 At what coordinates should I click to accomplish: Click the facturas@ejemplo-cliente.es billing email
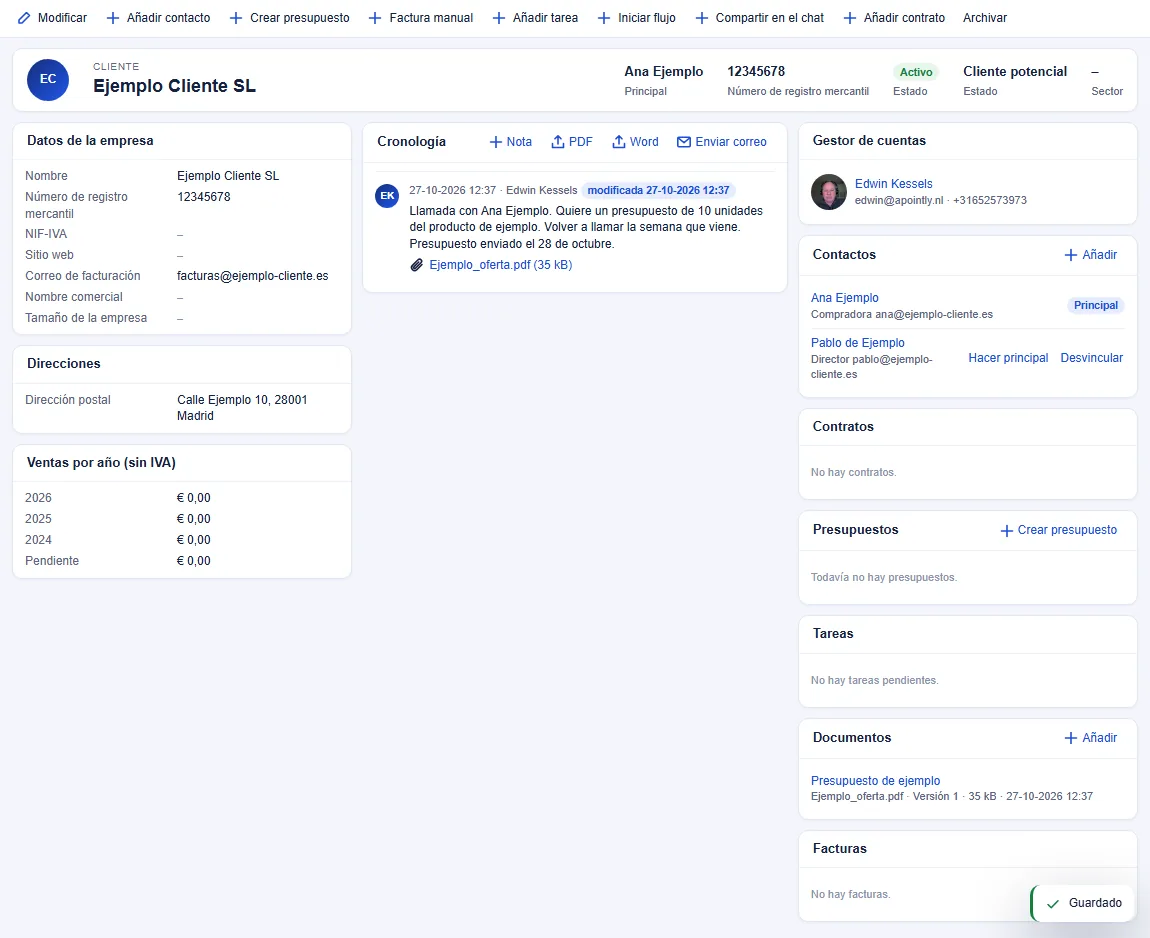(x=253, y=276)
